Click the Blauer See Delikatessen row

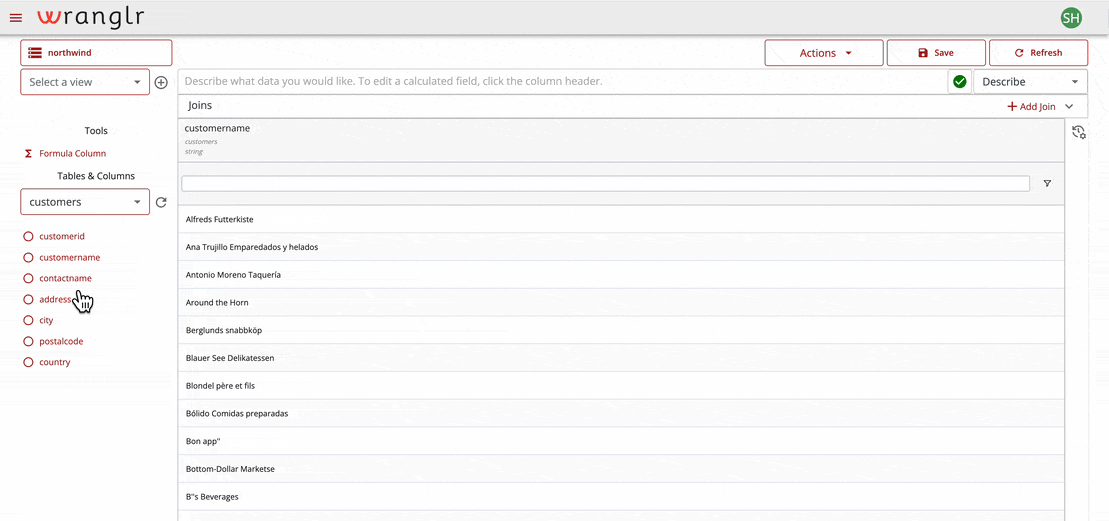point(621,358)
